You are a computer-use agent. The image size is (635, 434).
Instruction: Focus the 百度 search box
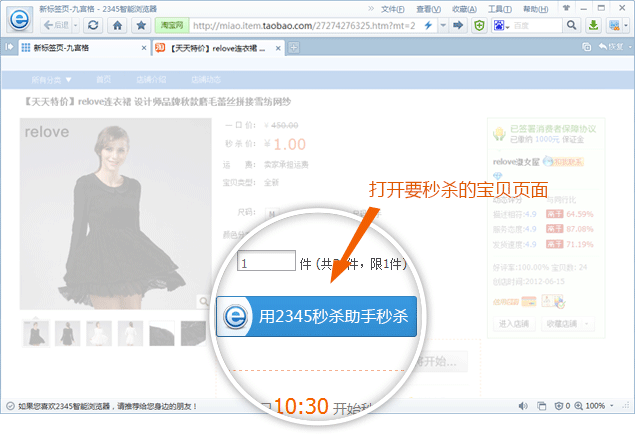[x=536, y=26]
